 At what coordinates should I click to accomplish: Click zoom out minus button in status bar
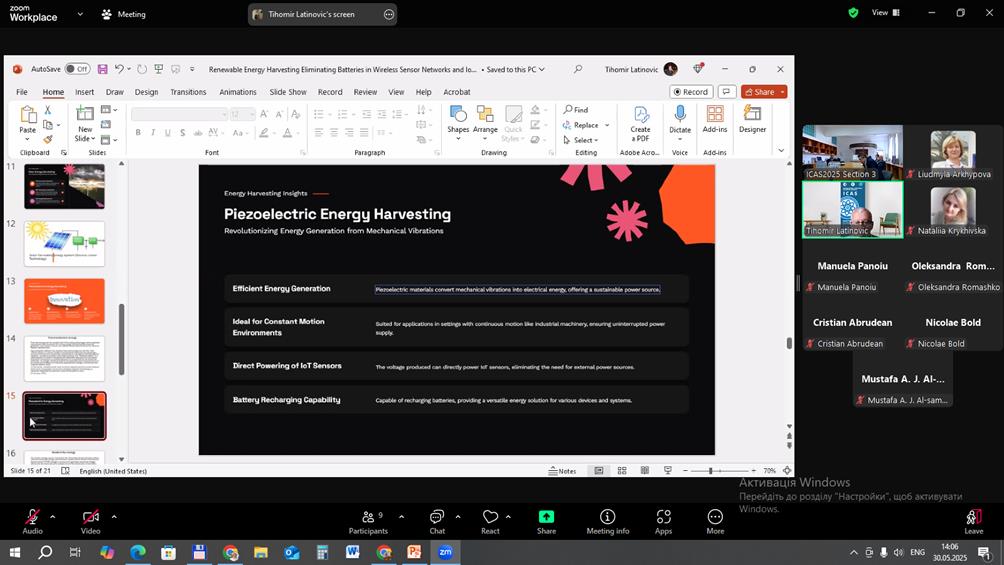coord(685,471)
